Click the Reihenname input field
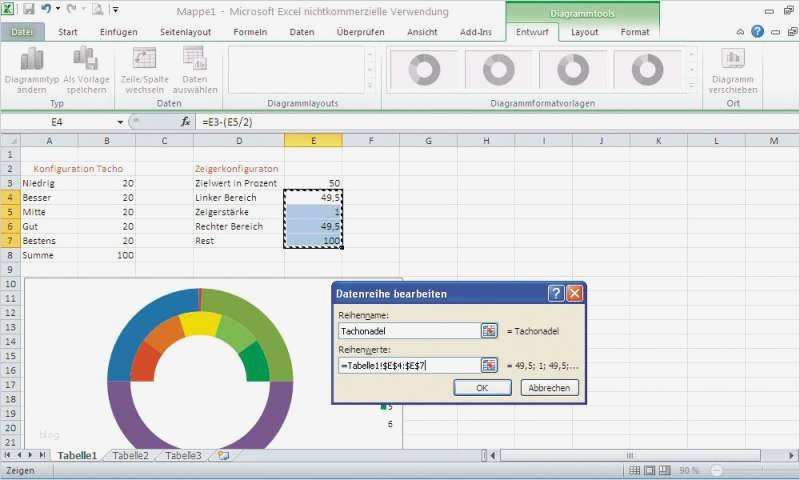The height and width of the screenshot is (480, 800). [x=409, y=331]
